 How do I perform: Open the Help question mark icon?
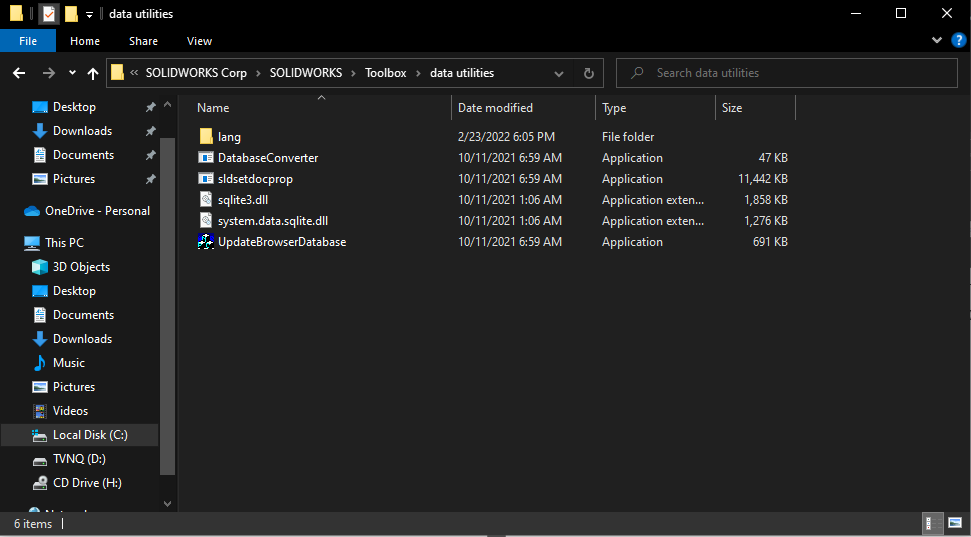(x=958, y=40)
